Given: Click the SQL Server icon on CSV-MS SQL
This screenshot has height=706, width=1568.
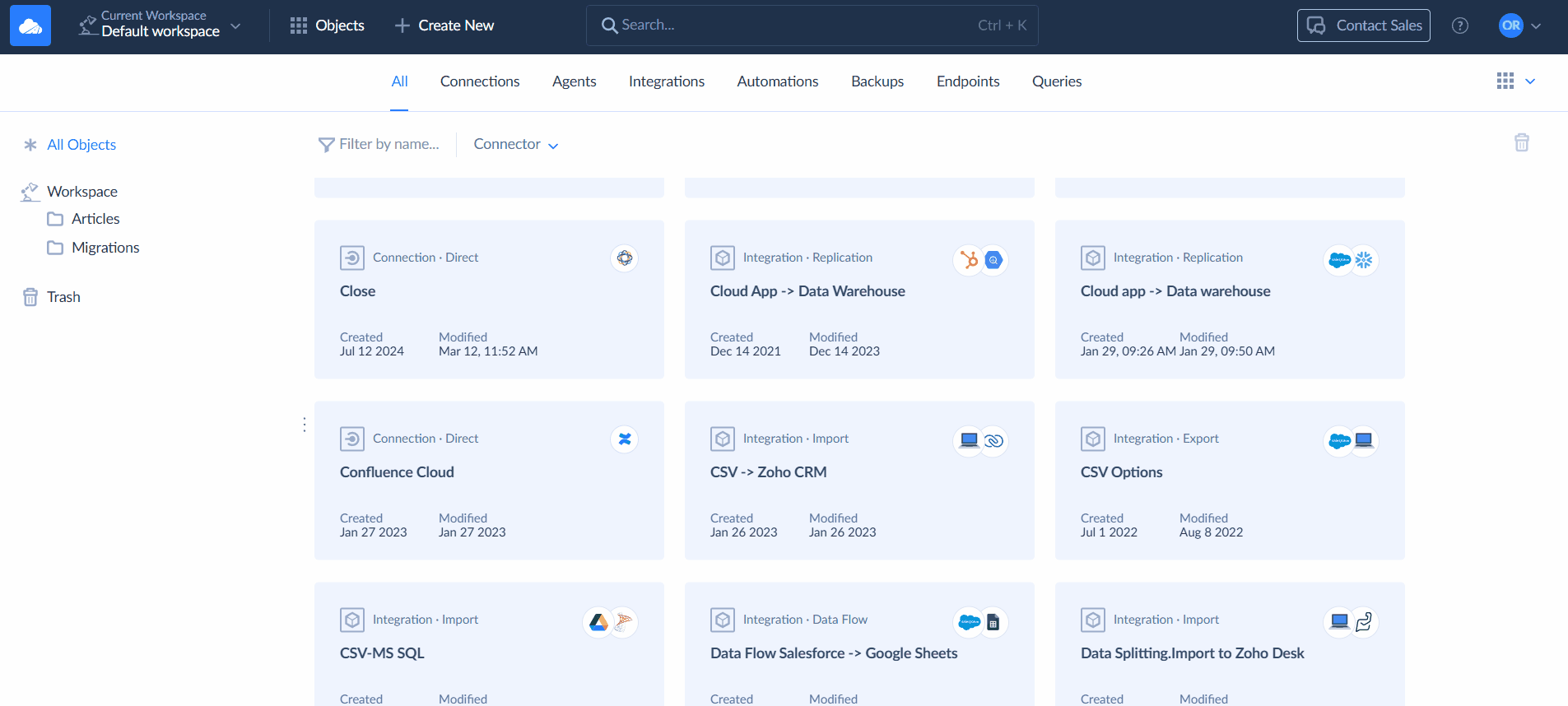Looking at the screenshot, I should [x=624, y=622].
